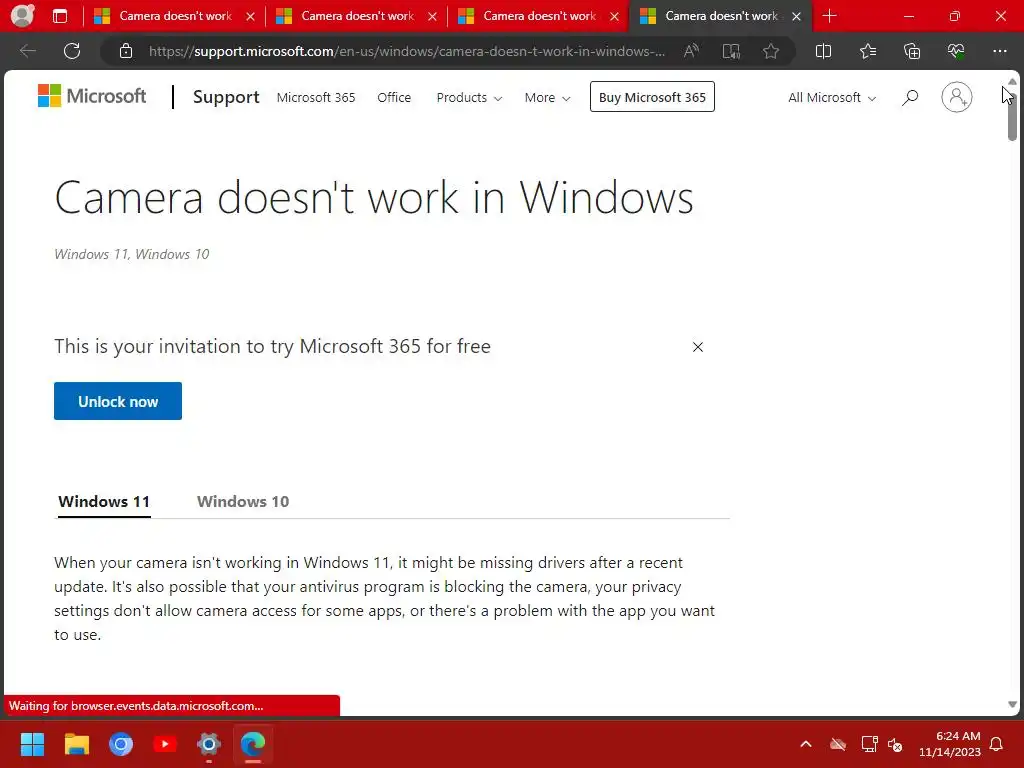
Task: Show hidden system tray icons
Action: pyautogui.click(x=806, y=744)
